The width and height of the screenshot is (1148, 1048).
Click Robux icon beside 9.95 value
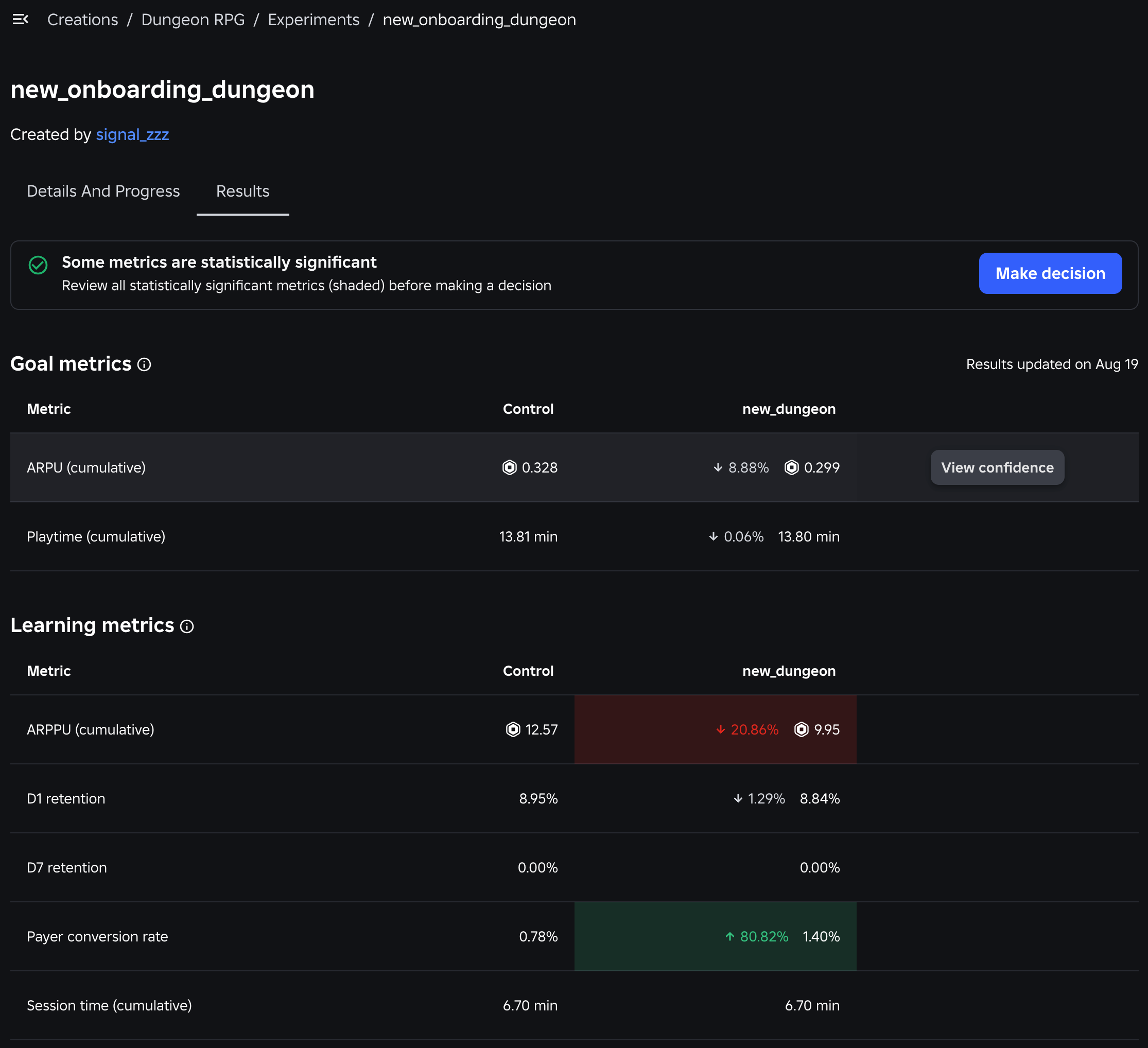click(x=801, y=729)
